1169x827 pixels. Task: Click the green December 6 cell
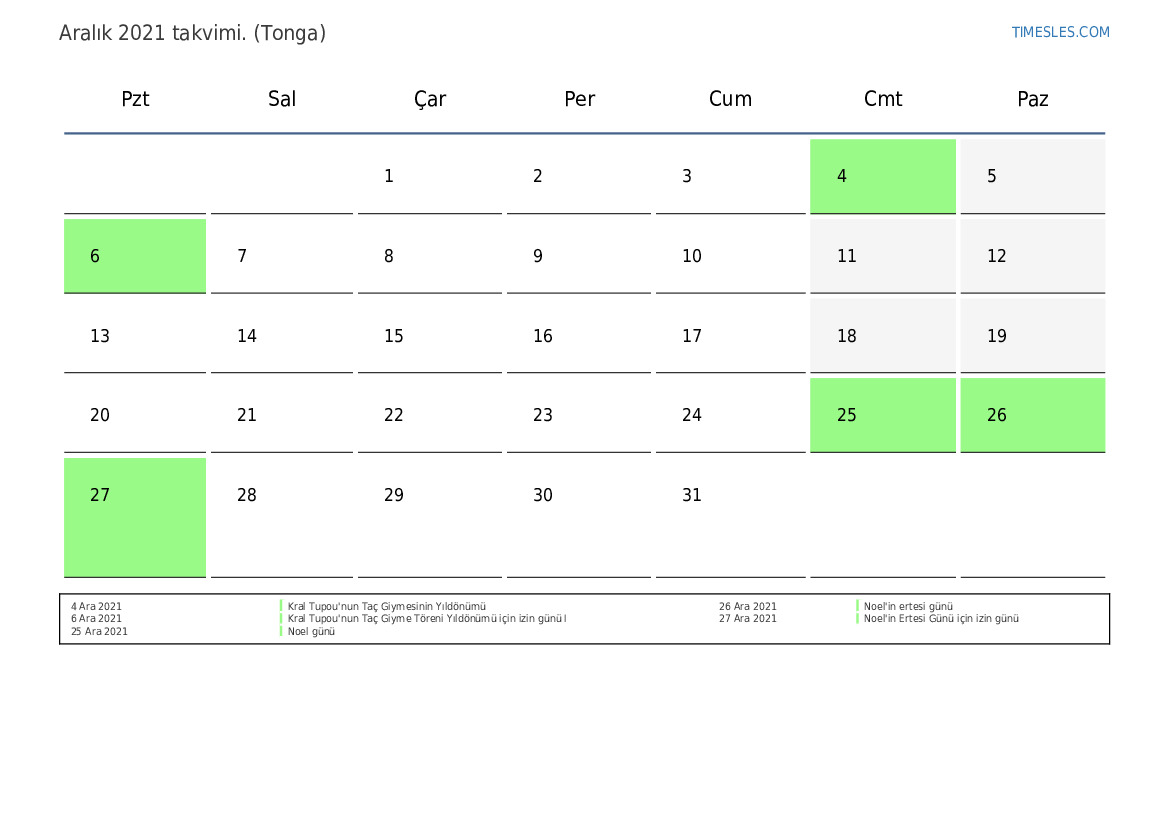[x=135, y=256]
